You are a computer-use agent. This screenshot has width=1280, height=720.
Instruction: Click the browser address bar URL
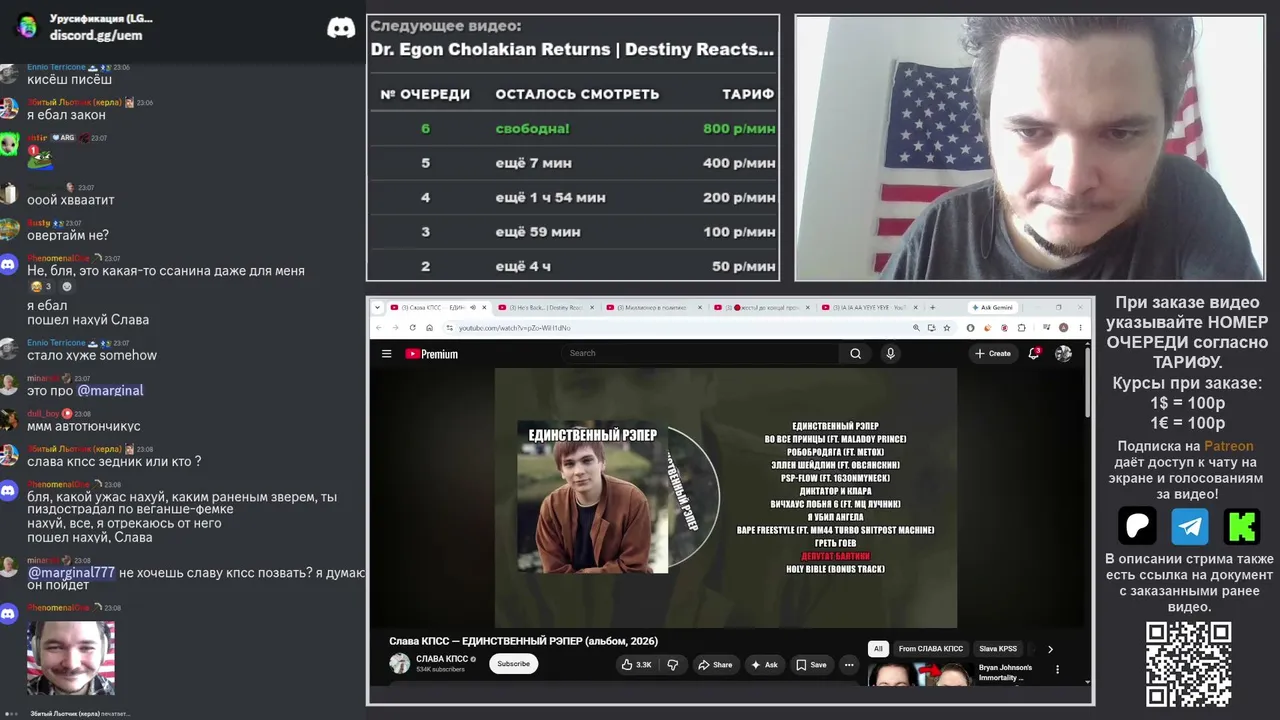pyautogui.click(x=515, y=328)
